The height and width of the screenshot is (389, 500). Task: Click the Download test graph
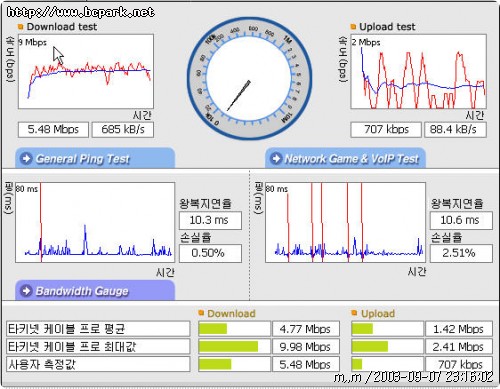(86, 71)
